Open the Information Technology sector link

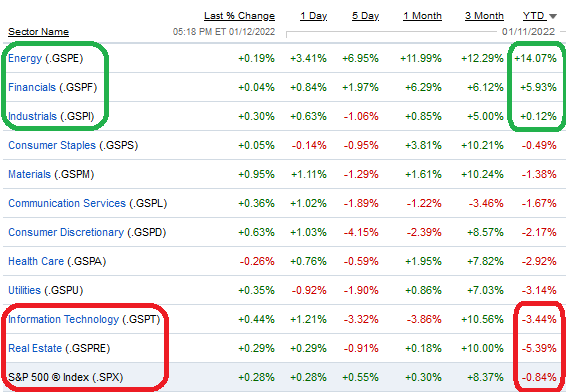[63, 319]
